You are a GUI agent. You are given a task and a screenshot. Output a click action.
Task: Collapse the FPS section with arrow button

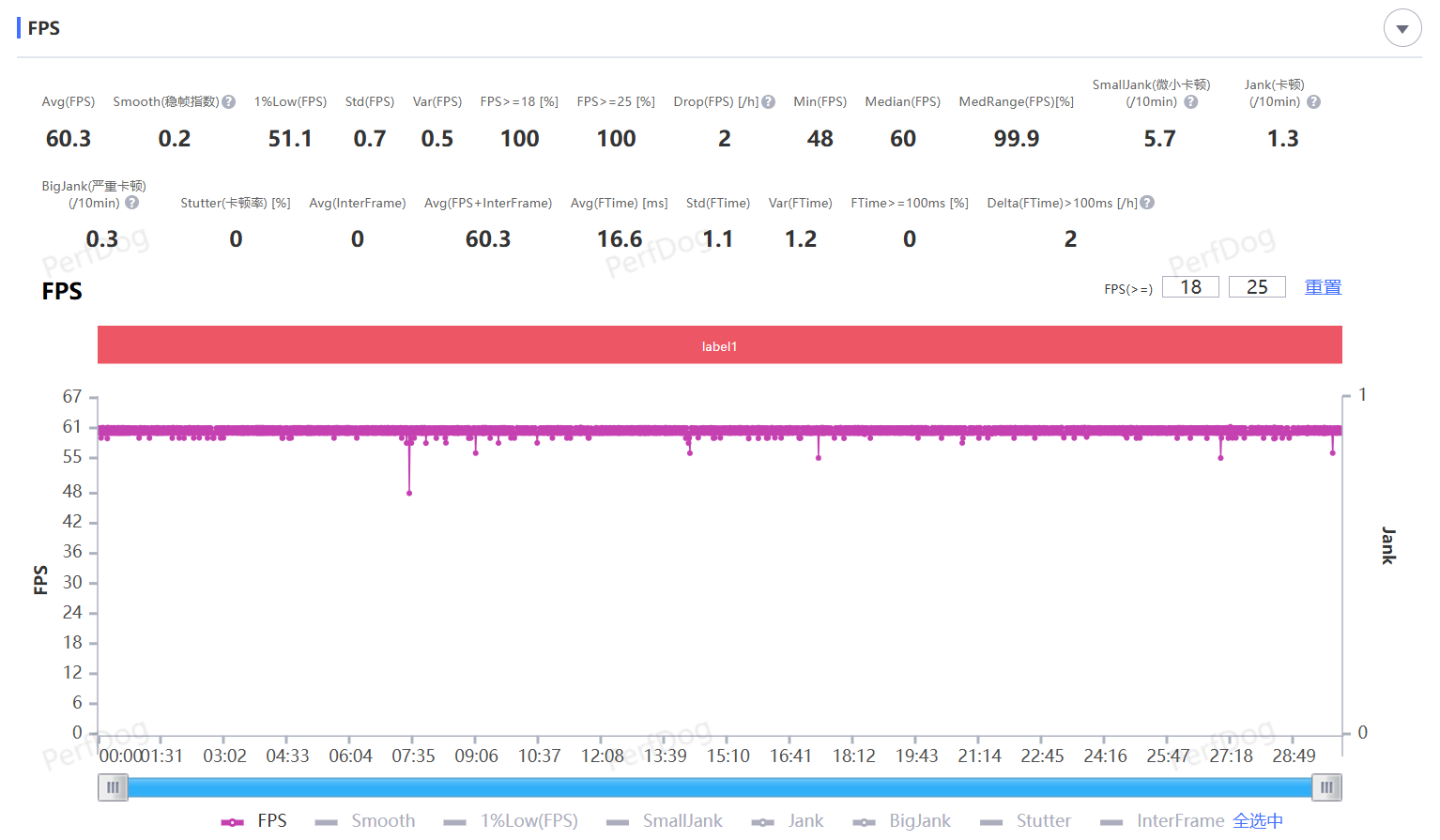pyautogui.click(x=1402, y=29)
